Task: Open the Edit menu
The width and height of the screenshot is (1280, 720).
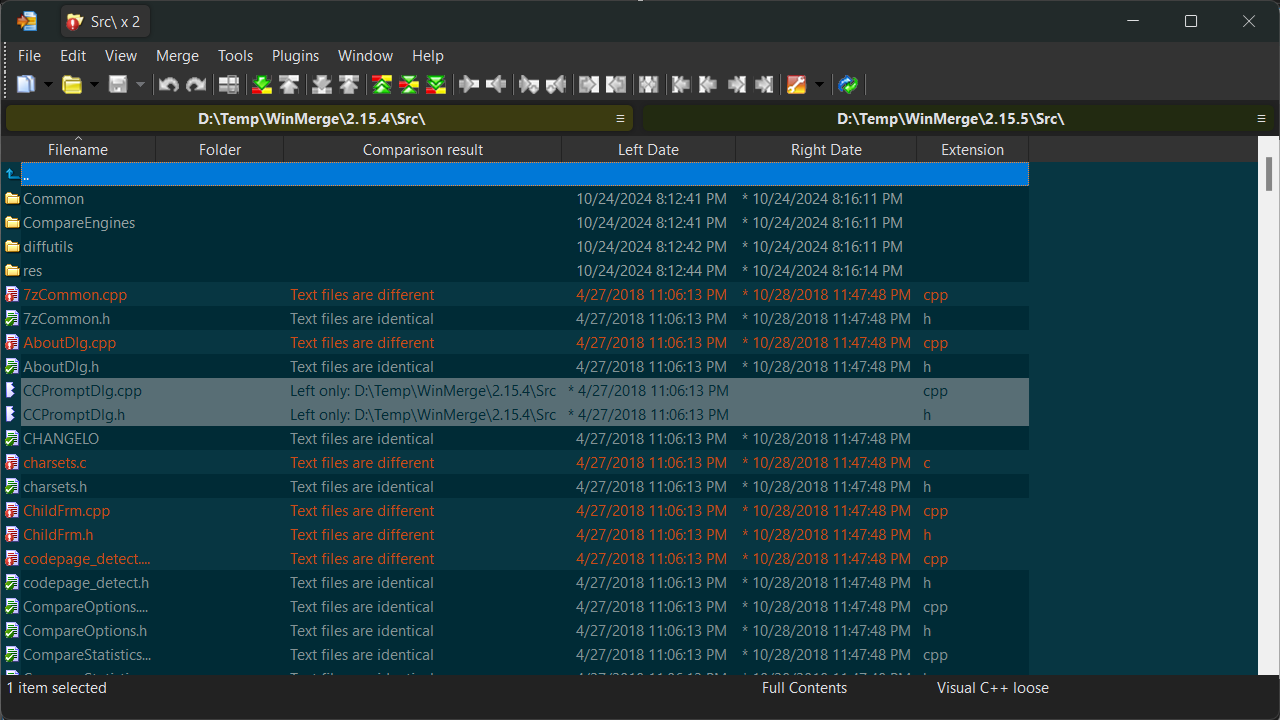Action: pos(73,56)
